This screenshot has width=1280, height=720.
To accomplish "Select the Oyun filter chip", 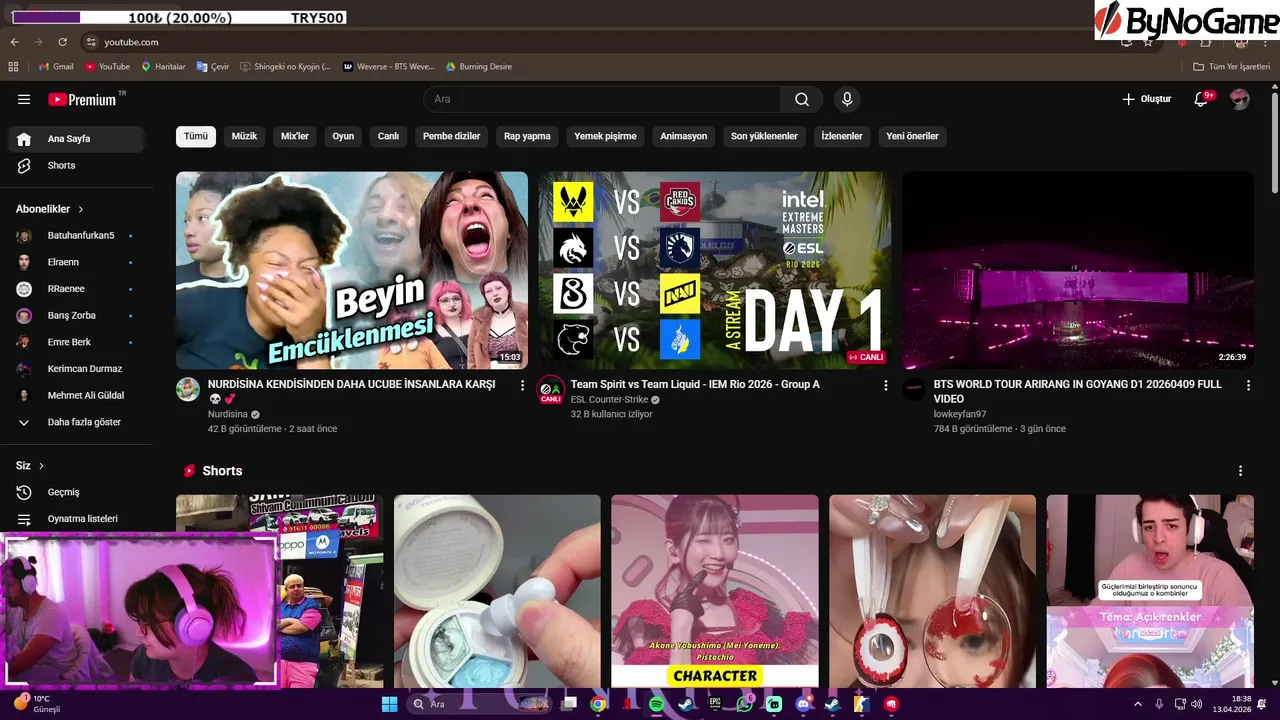I will tap(343, 136).
